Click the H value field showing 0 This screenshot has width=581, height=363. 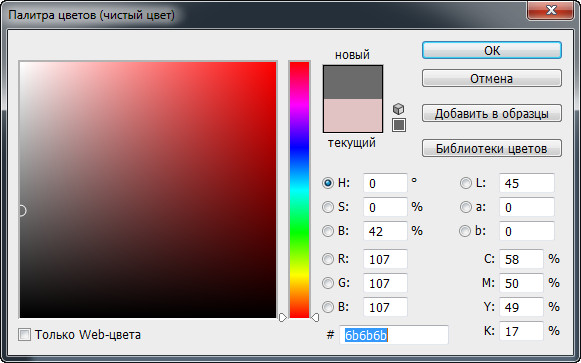coord(385,183)
